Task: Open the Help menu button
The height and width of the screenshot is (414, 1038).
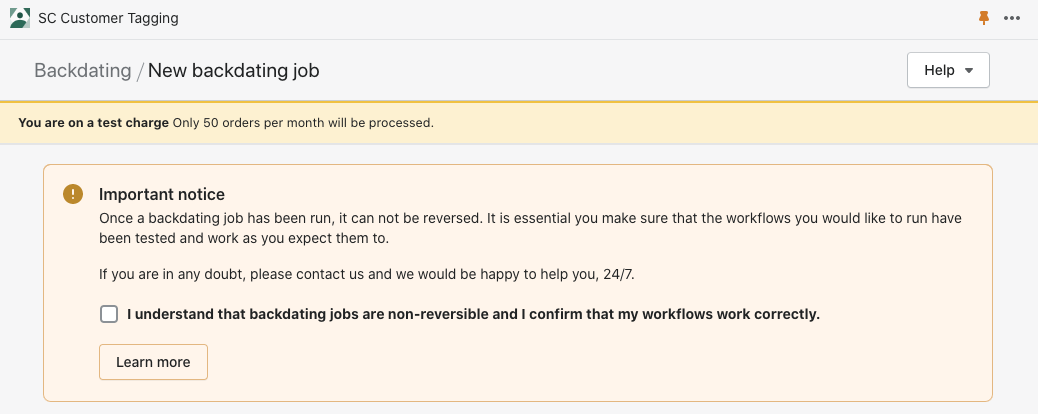Action: click(x=948, y=70)
